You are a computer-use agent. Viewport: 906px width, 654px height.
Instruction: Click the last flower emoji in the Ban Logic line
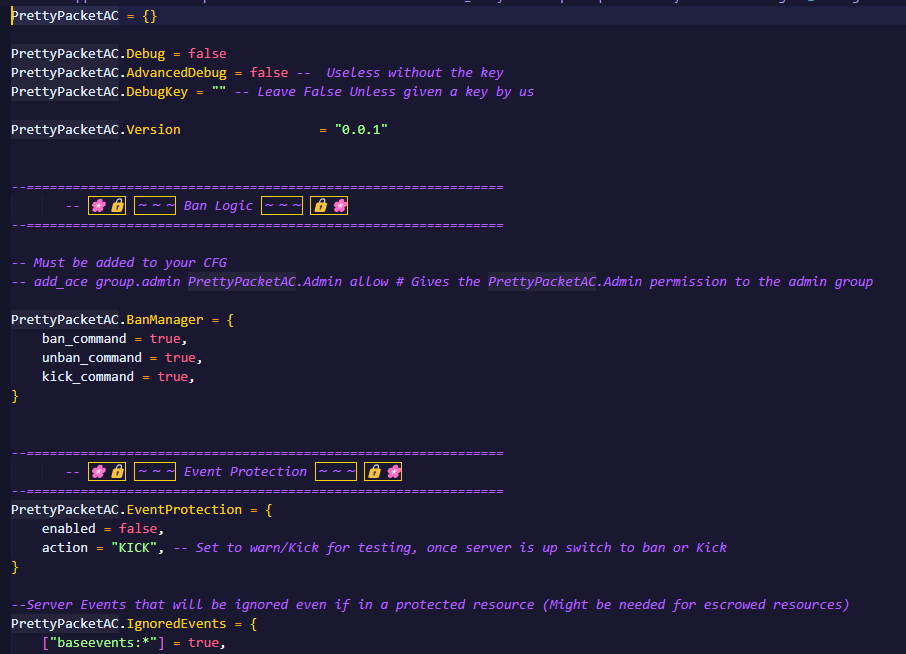[340, 206]
